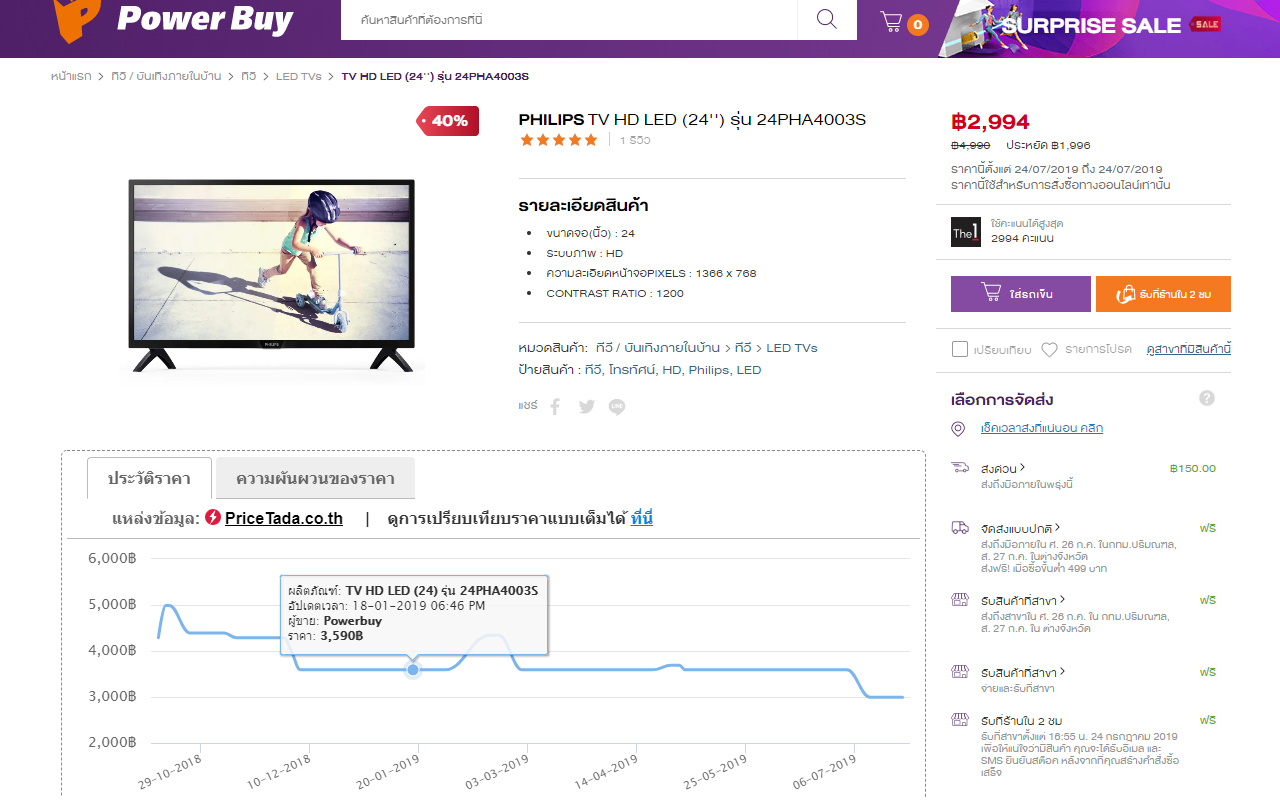Tick the เปรียบเทียบ compare checkbox
This screenshot has width=1280, height=800.
coord(960,349)
